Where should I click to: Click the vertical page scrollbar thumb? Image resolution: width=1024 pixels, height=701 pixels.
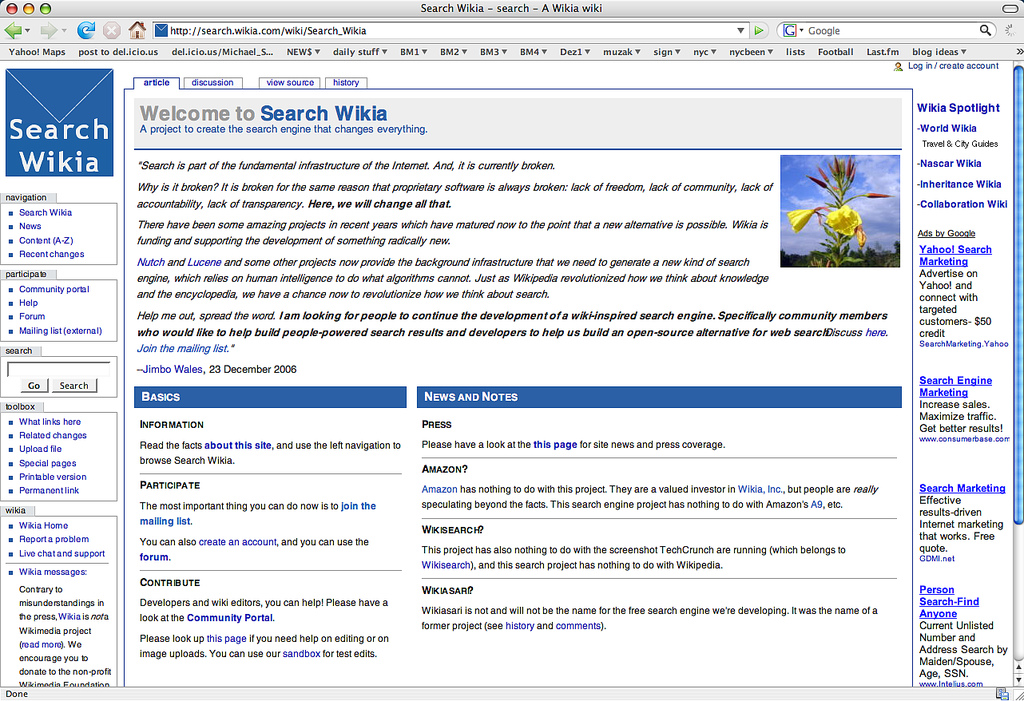click(x=1018, y=293)
